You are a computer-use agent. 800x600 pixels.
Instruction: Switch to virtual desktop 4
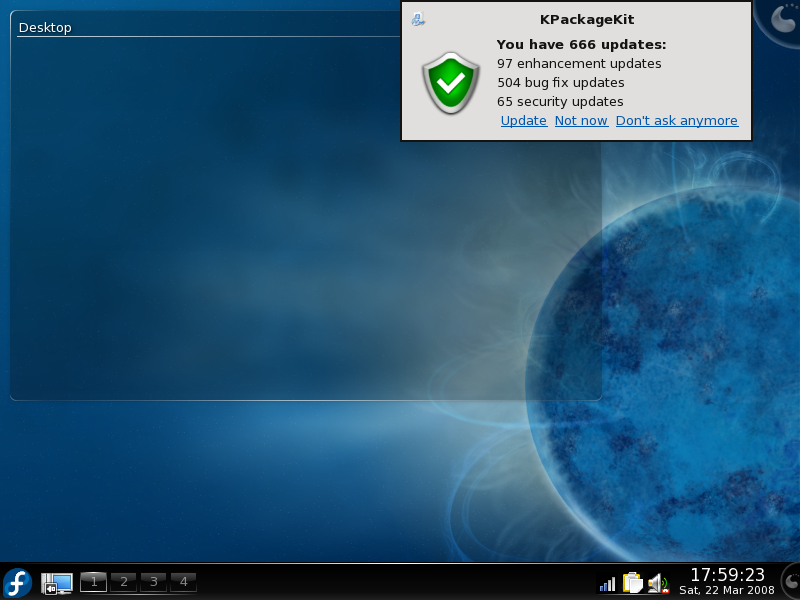(183, 582)
